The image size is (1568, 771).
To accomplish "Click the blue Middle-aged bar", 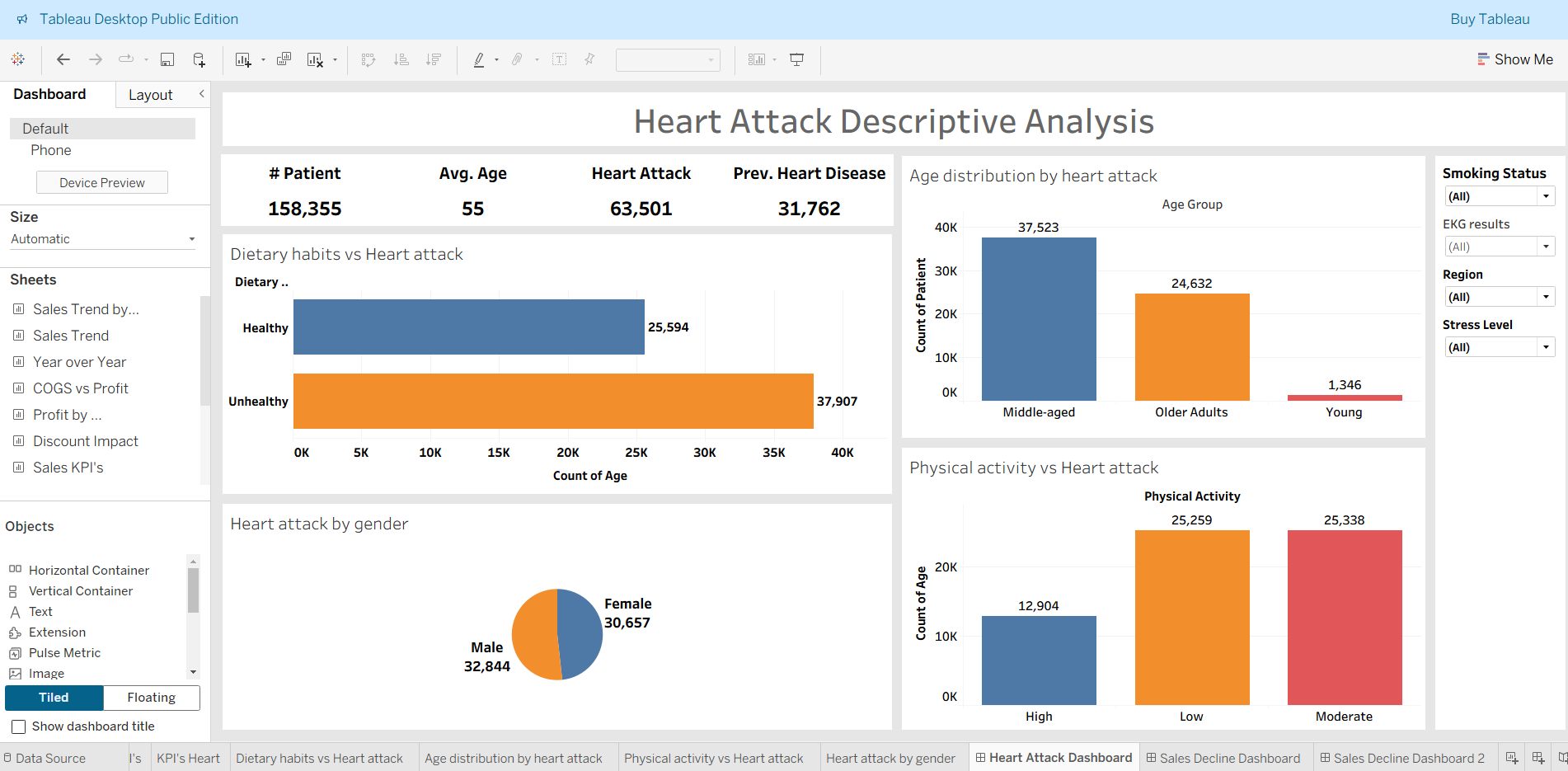I will [x=1039, y=319].
